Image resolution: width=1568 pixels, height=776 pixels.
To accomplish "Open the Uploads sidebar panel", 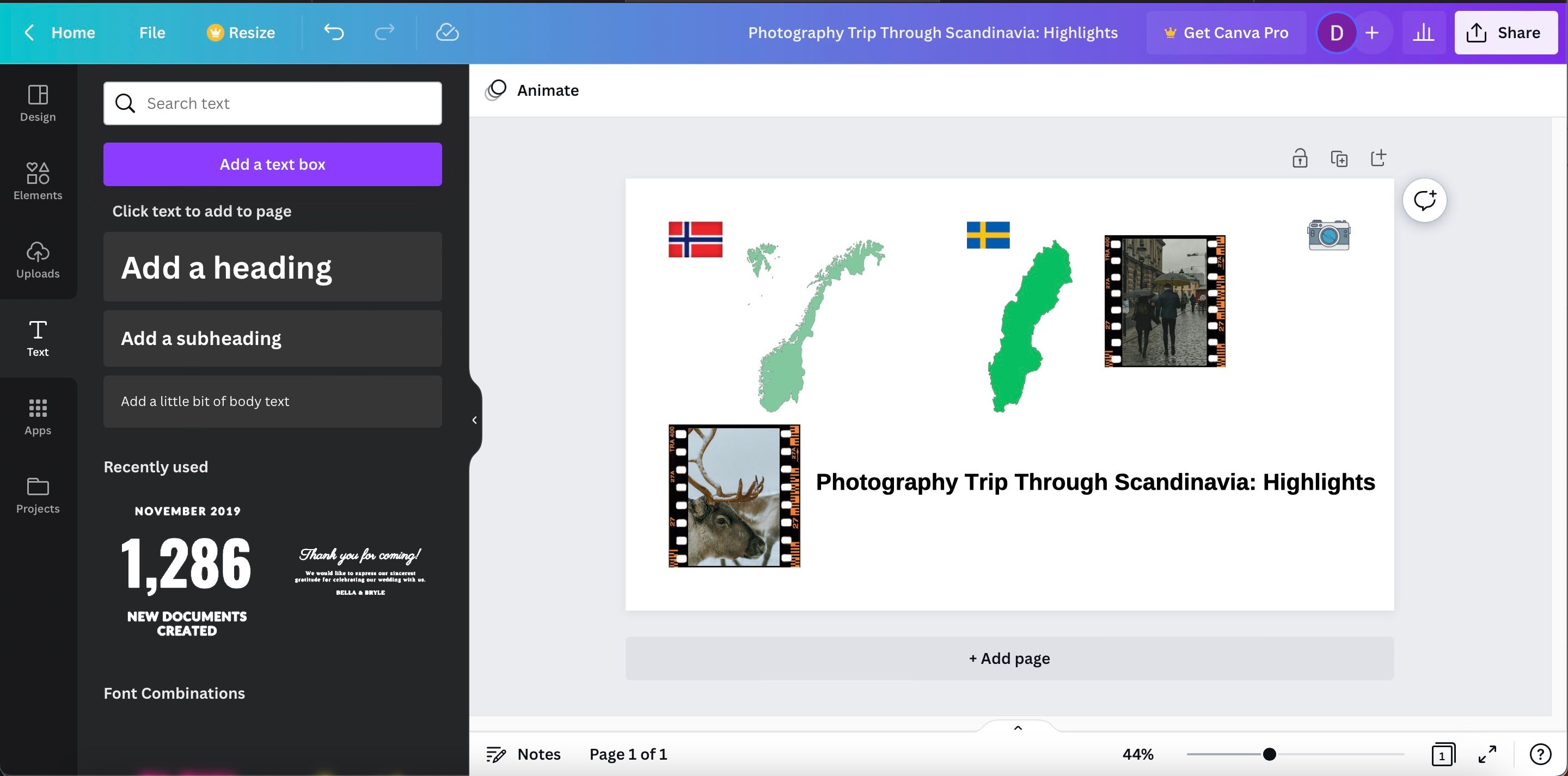I will point(38,259).
